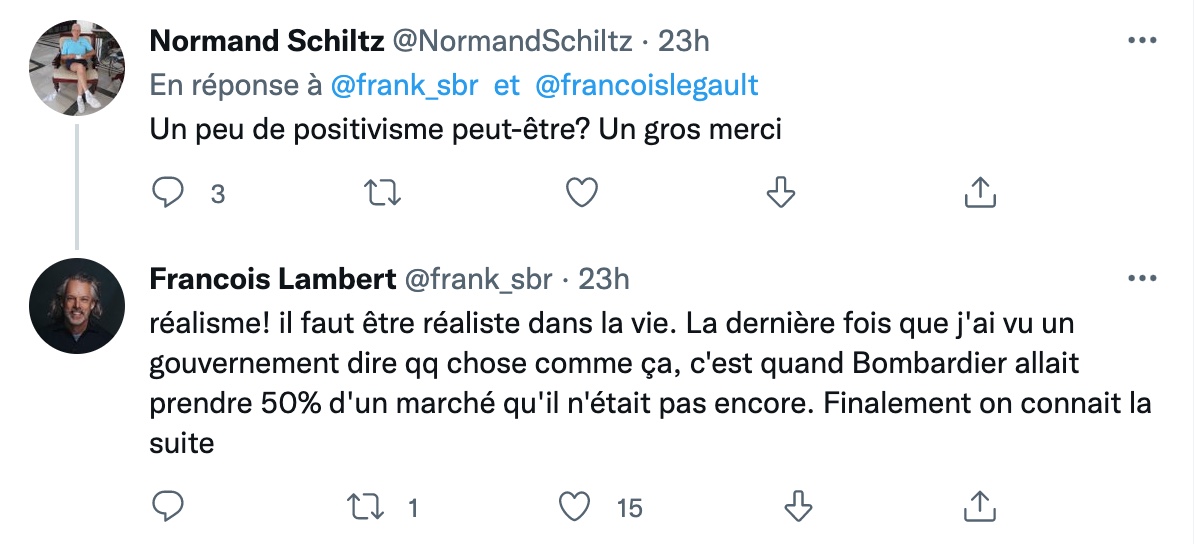Reply to Normand Schiltz's tweet
Screen dimensions: 1194x544
pyautogui.click(x=168, y=192)
